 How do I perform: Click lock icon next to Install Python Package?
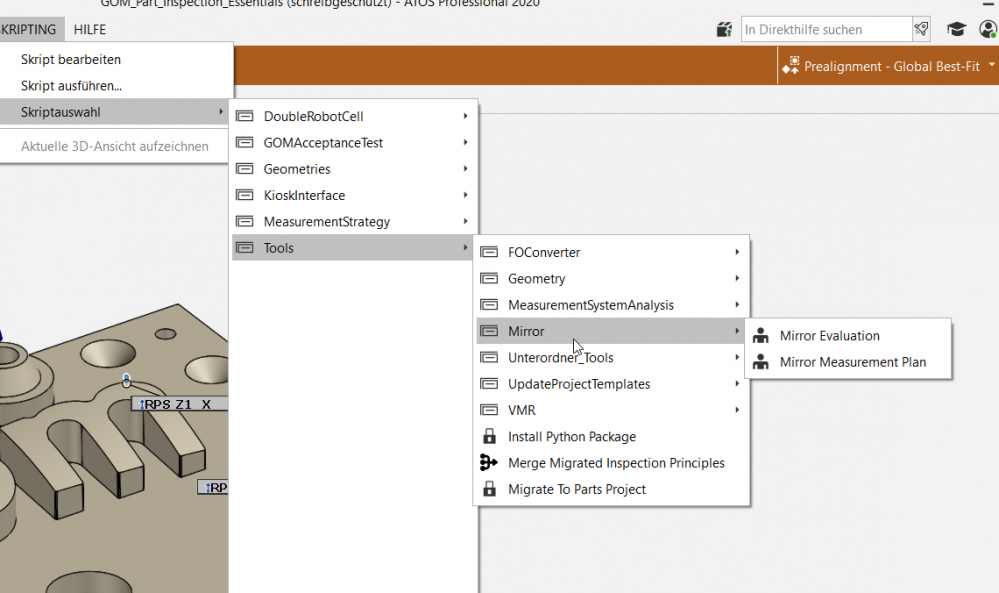tap(489, 437)
